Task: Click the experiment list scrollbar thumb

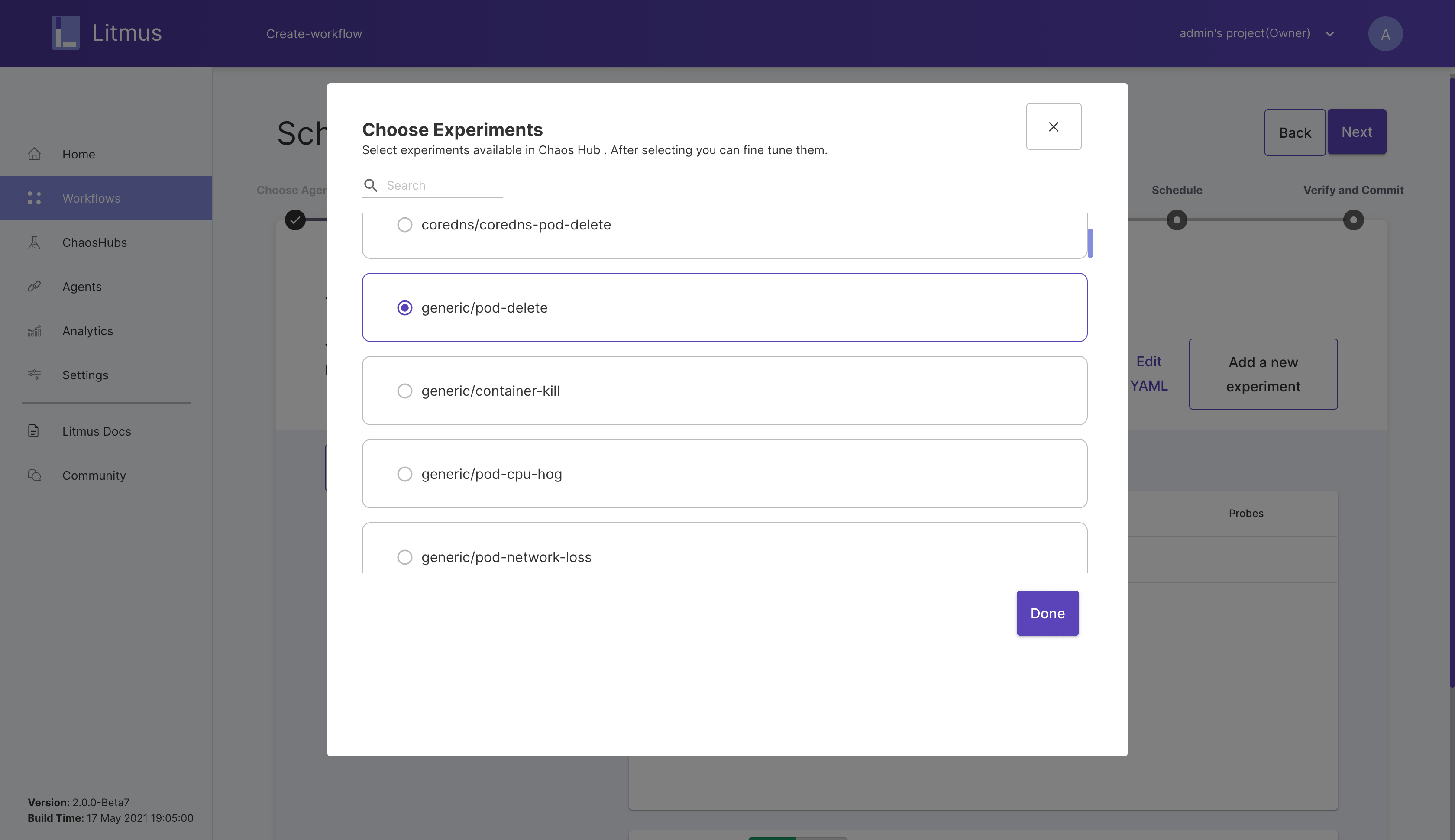Action: (x=1090, y=243)
